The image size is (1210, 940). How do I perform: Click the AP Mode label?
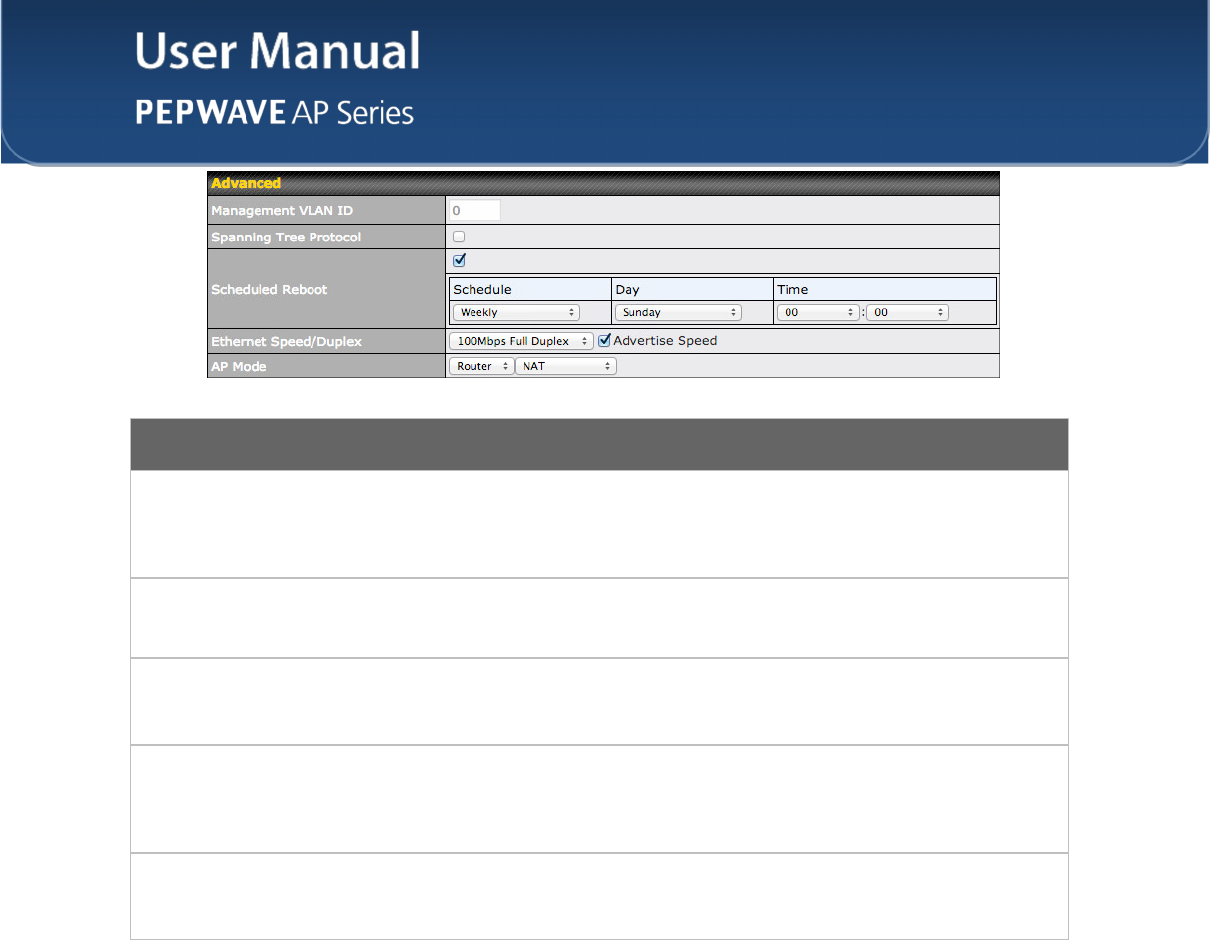241,366
